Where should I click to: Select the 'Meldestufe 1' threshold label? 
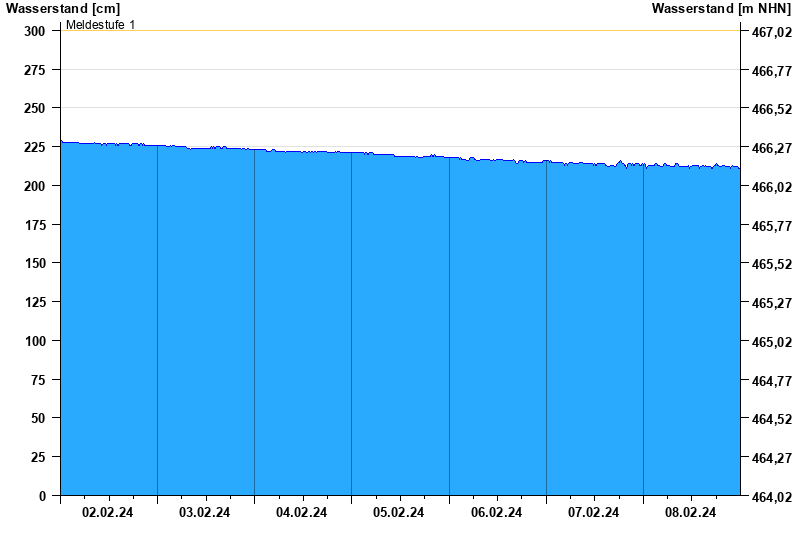coord(100,24)
